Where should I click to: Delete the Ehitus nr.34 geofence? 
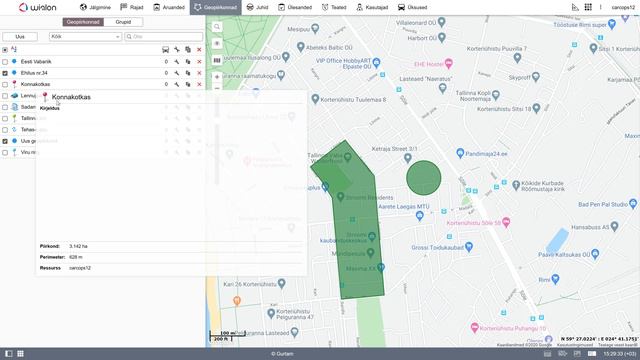pos(199,73)
